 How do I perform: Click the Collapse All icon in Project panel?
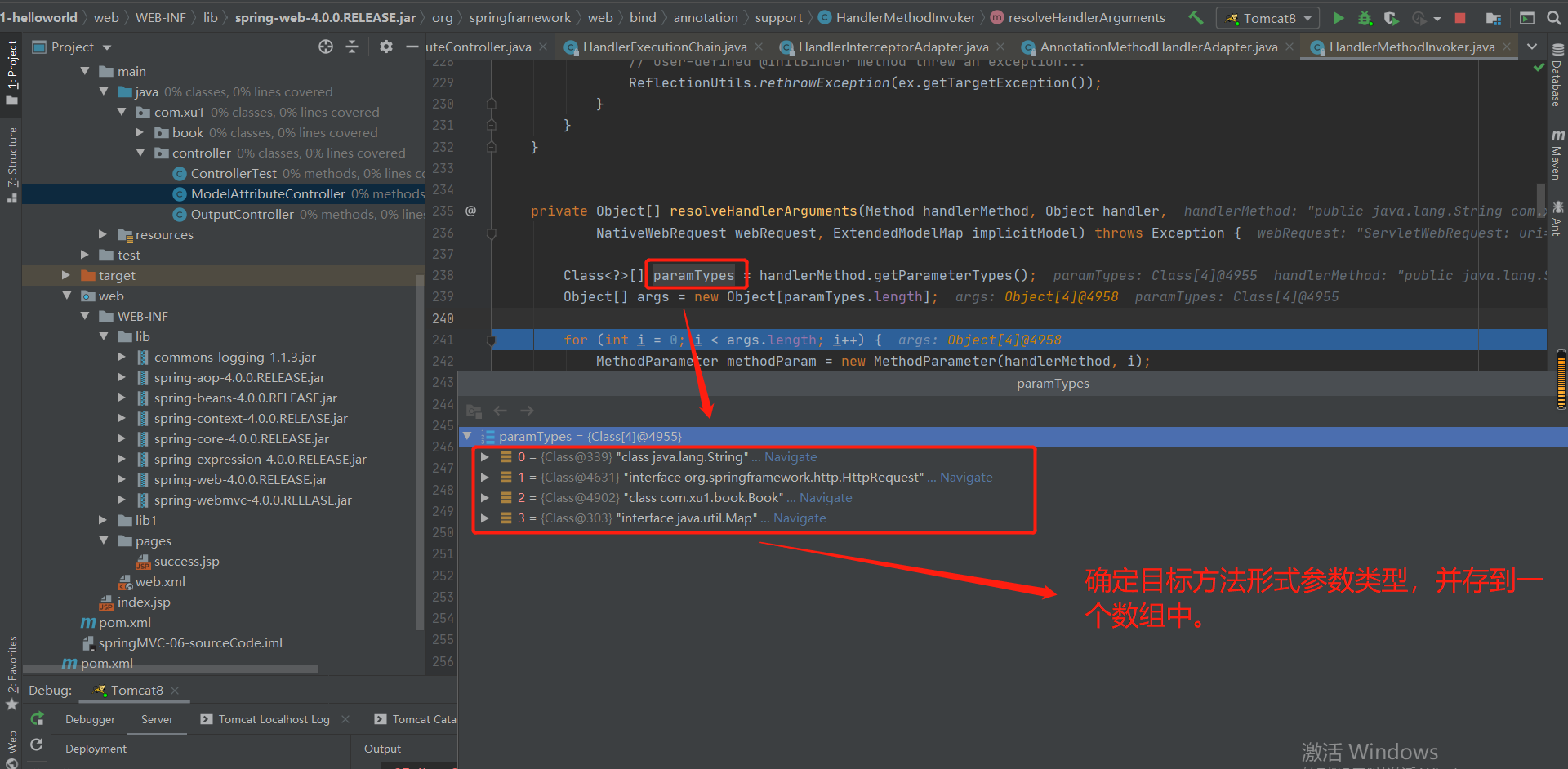[x=352, y=47]
